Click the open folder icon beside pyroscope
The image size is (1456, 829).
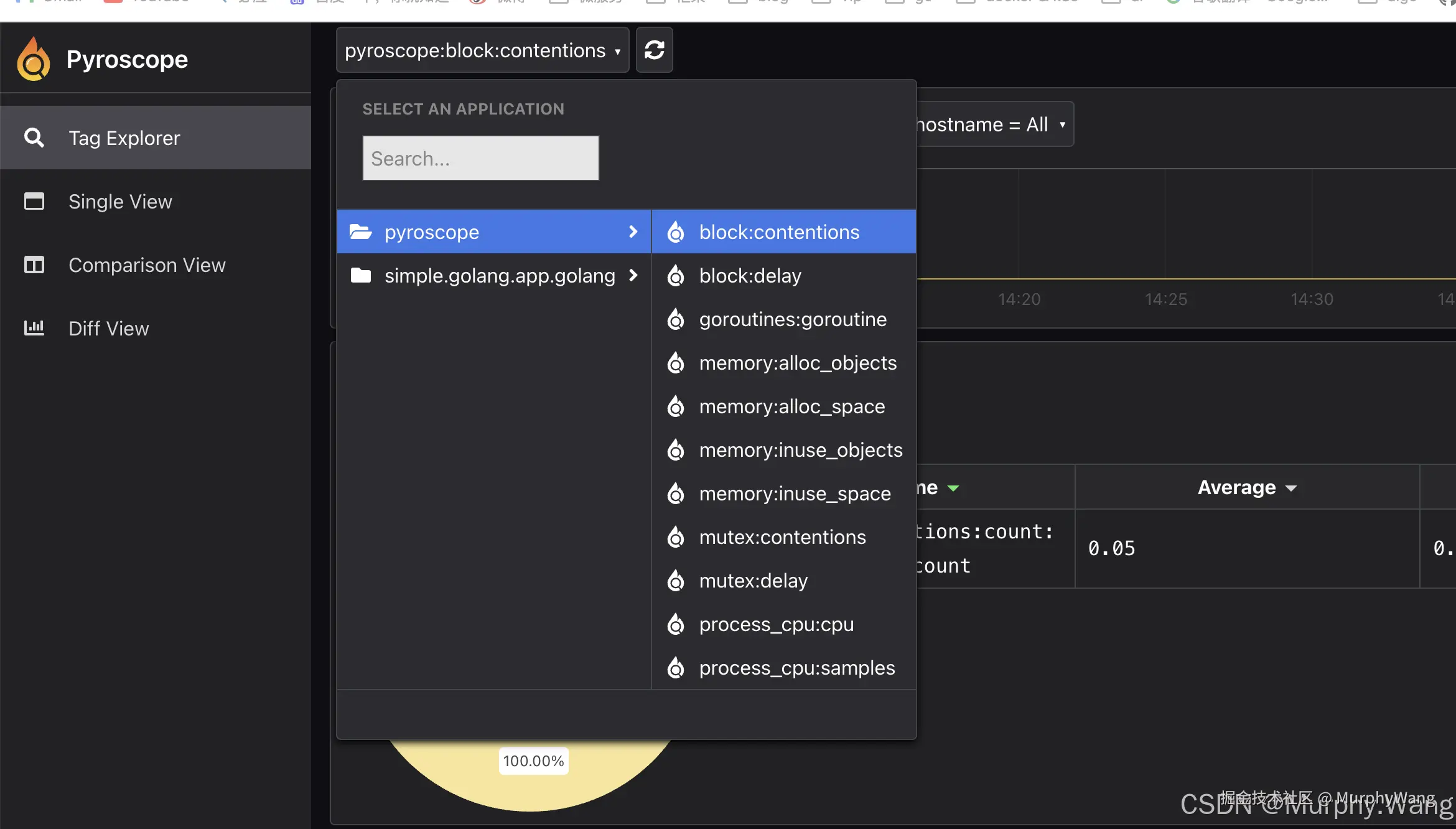pos(360,232)
